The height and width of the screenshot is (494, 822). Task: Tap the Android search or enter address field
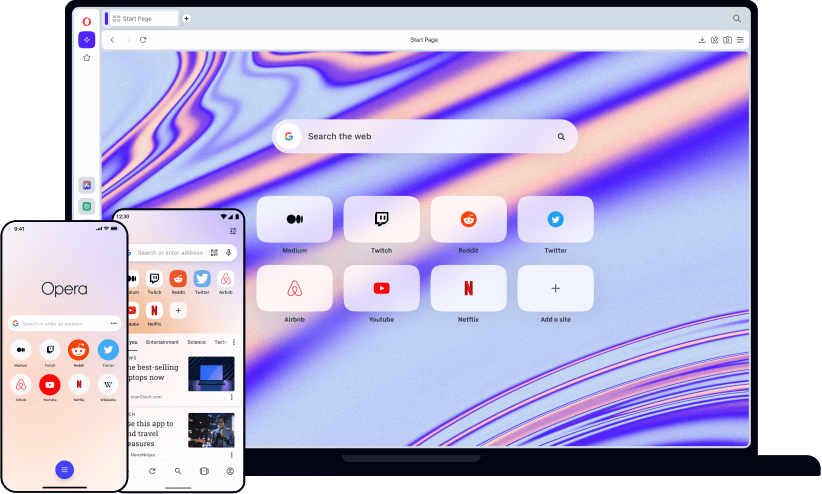[181, 253]
